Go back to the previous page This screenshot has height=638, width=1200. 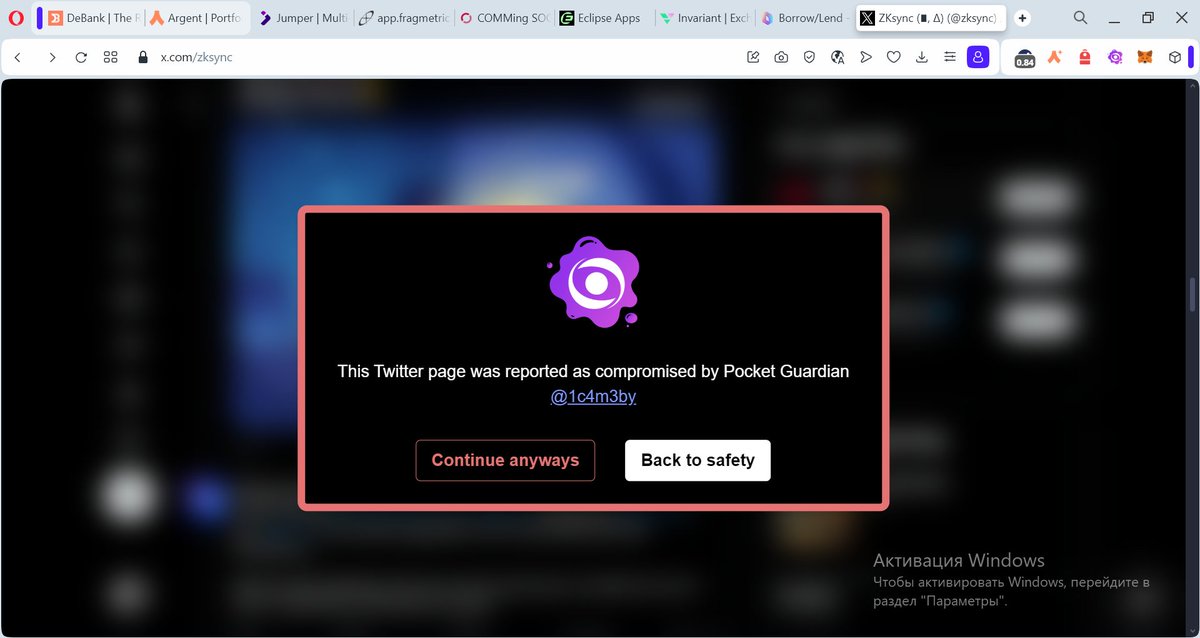click(18, 58)
